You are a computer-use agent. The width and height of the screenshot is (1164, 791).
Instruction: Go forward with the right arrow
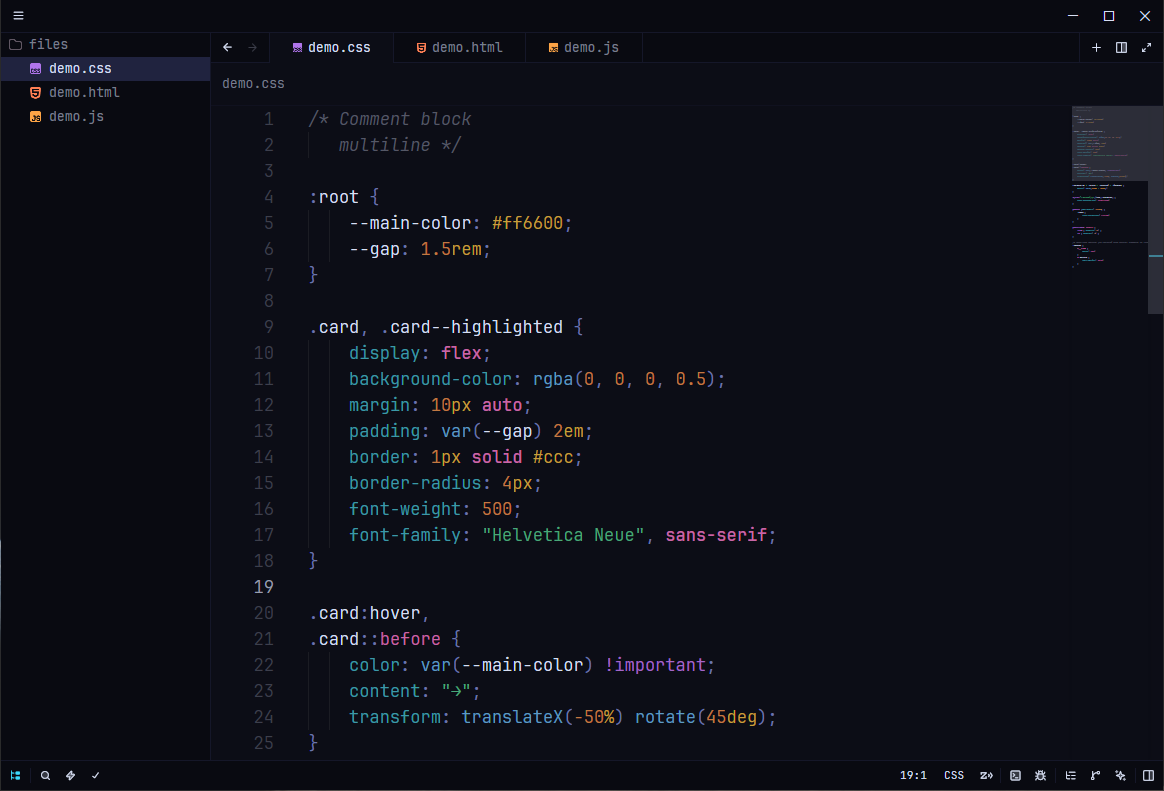click(x=252, y=47)
